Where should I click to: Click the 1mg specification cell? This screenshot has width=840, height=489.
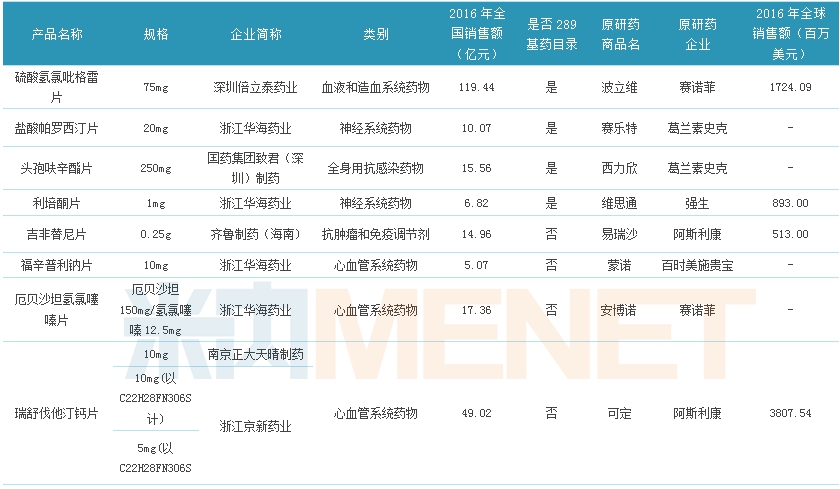(156, 204)
